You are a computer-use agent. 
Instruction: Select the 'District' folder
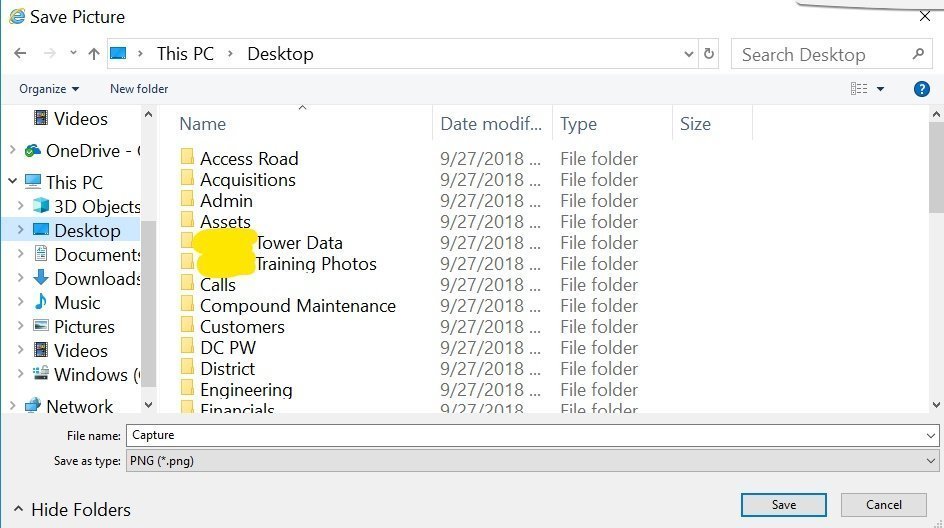coord(218,369)
